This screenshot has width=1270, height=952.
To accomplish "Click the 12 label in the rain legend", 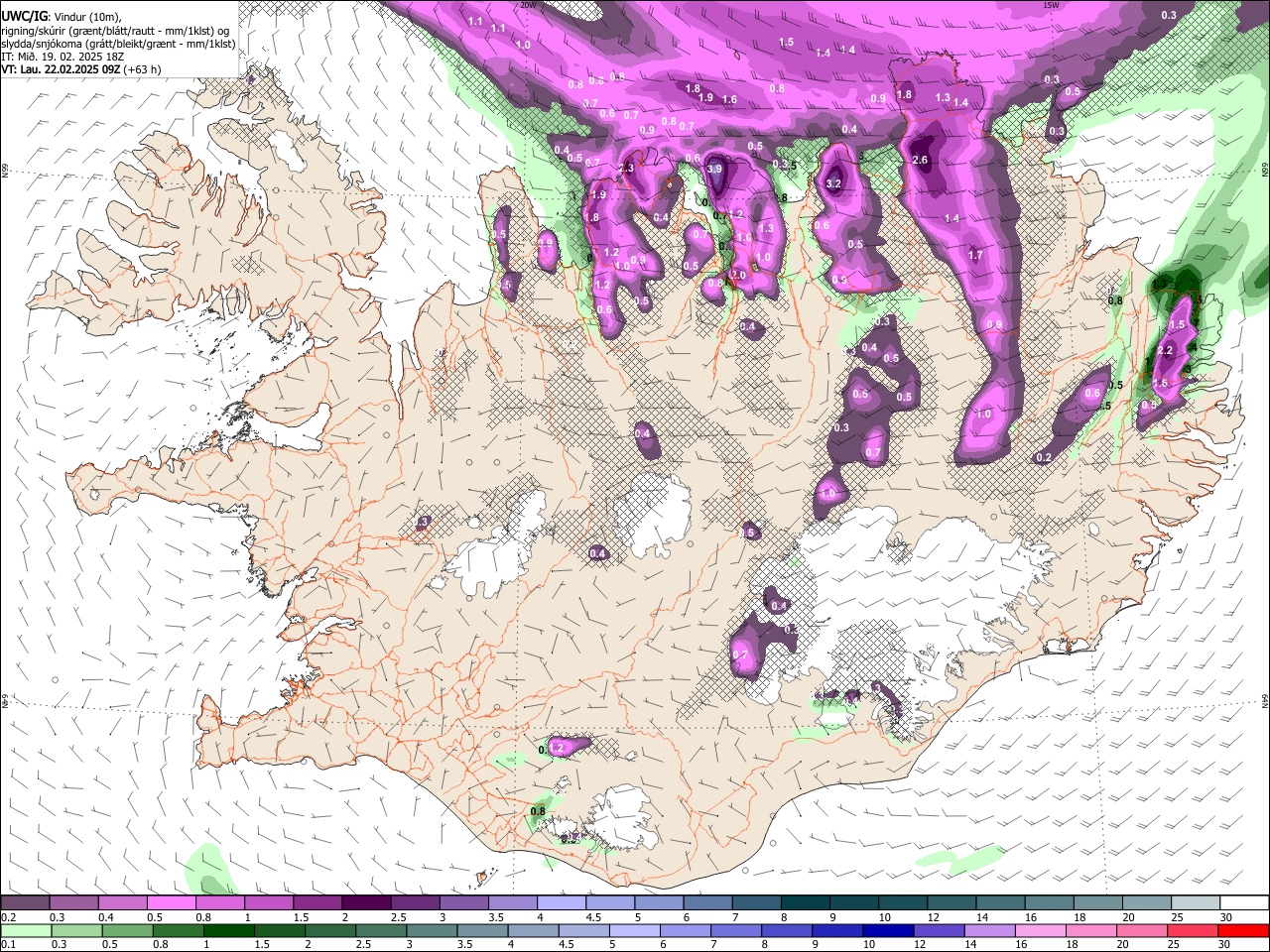I will (x=922, y=945).
